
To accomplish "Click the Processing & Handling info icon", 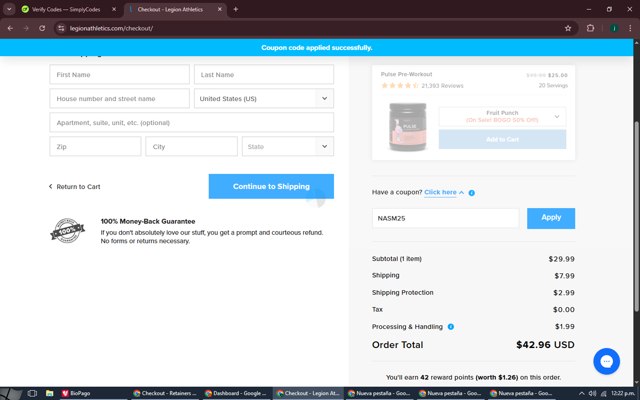I will click(451, 327).
